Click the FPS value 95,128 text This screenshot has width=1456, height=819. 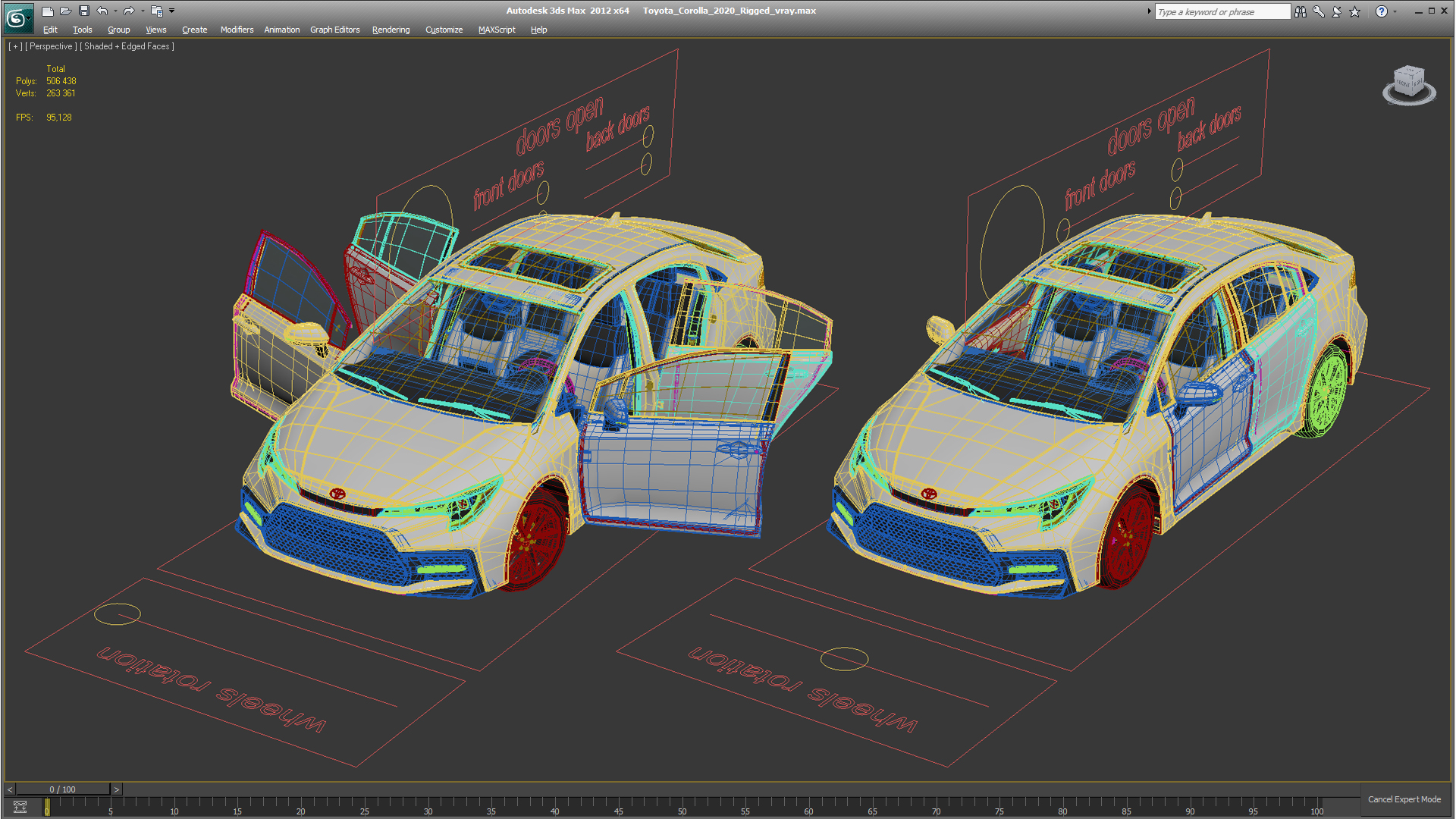point(59,118)
